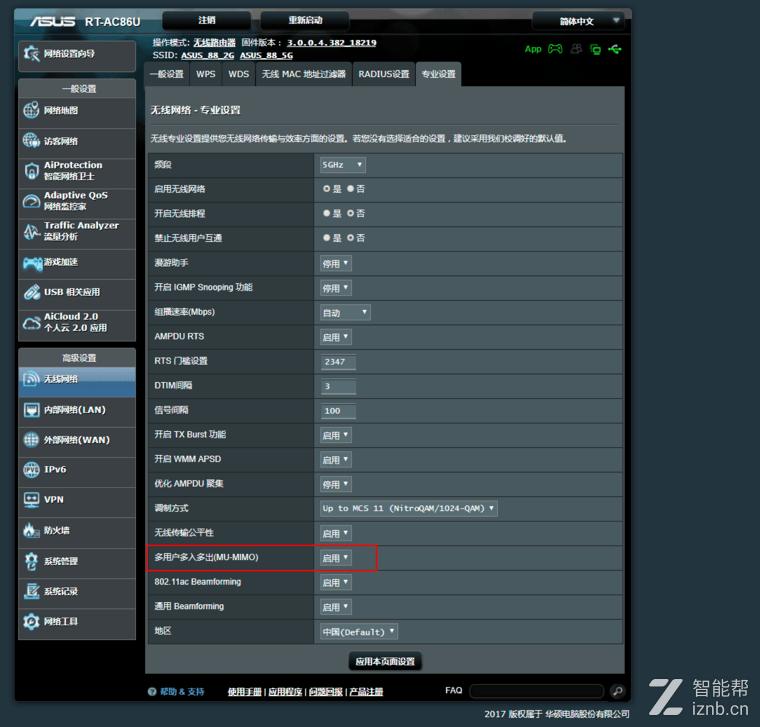
Task: Click the USB status icon in header
Action: tap(614, 49)
